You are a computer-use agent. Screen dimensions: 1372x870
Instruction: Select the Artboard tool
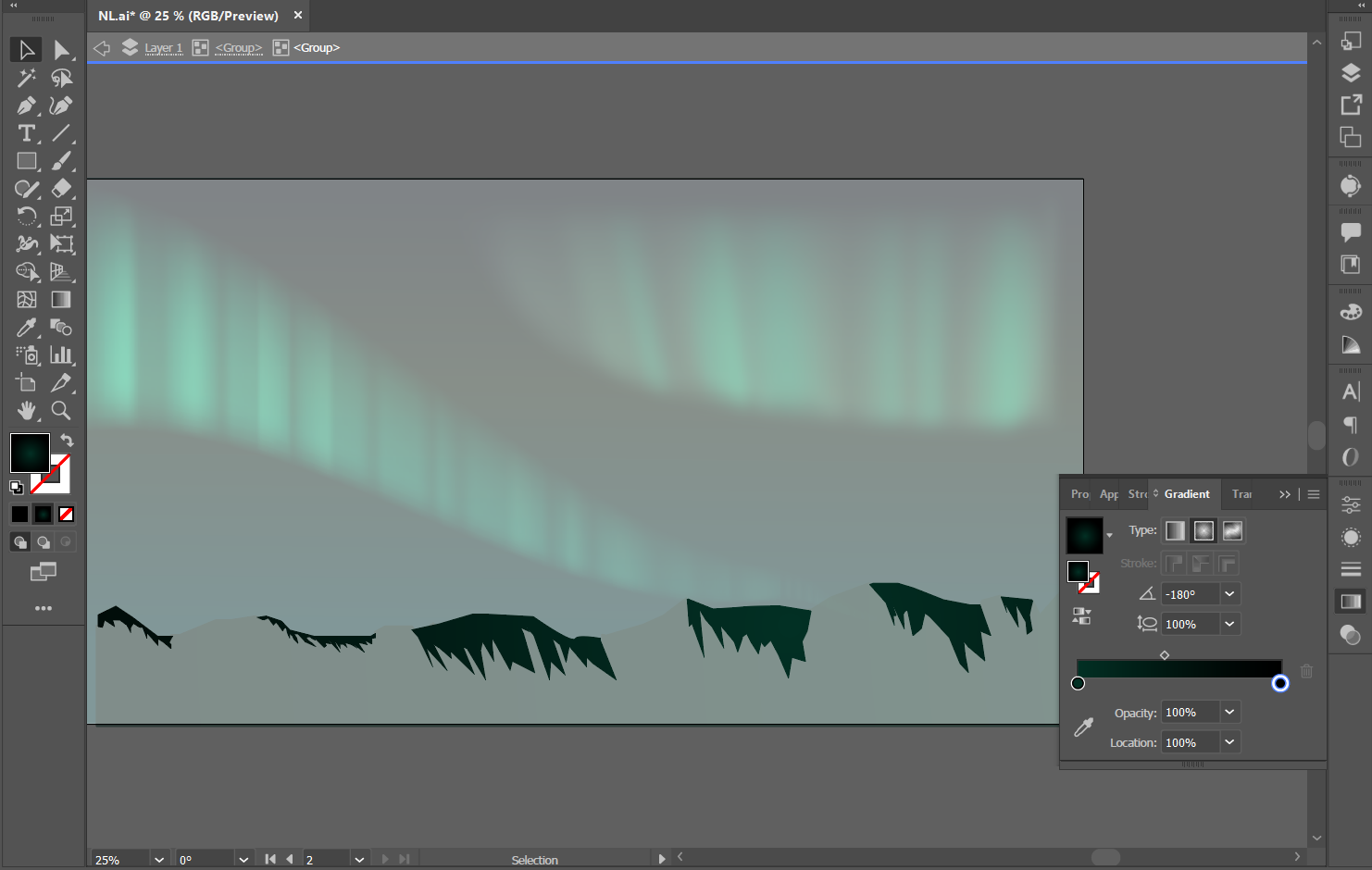coord(26,383)
